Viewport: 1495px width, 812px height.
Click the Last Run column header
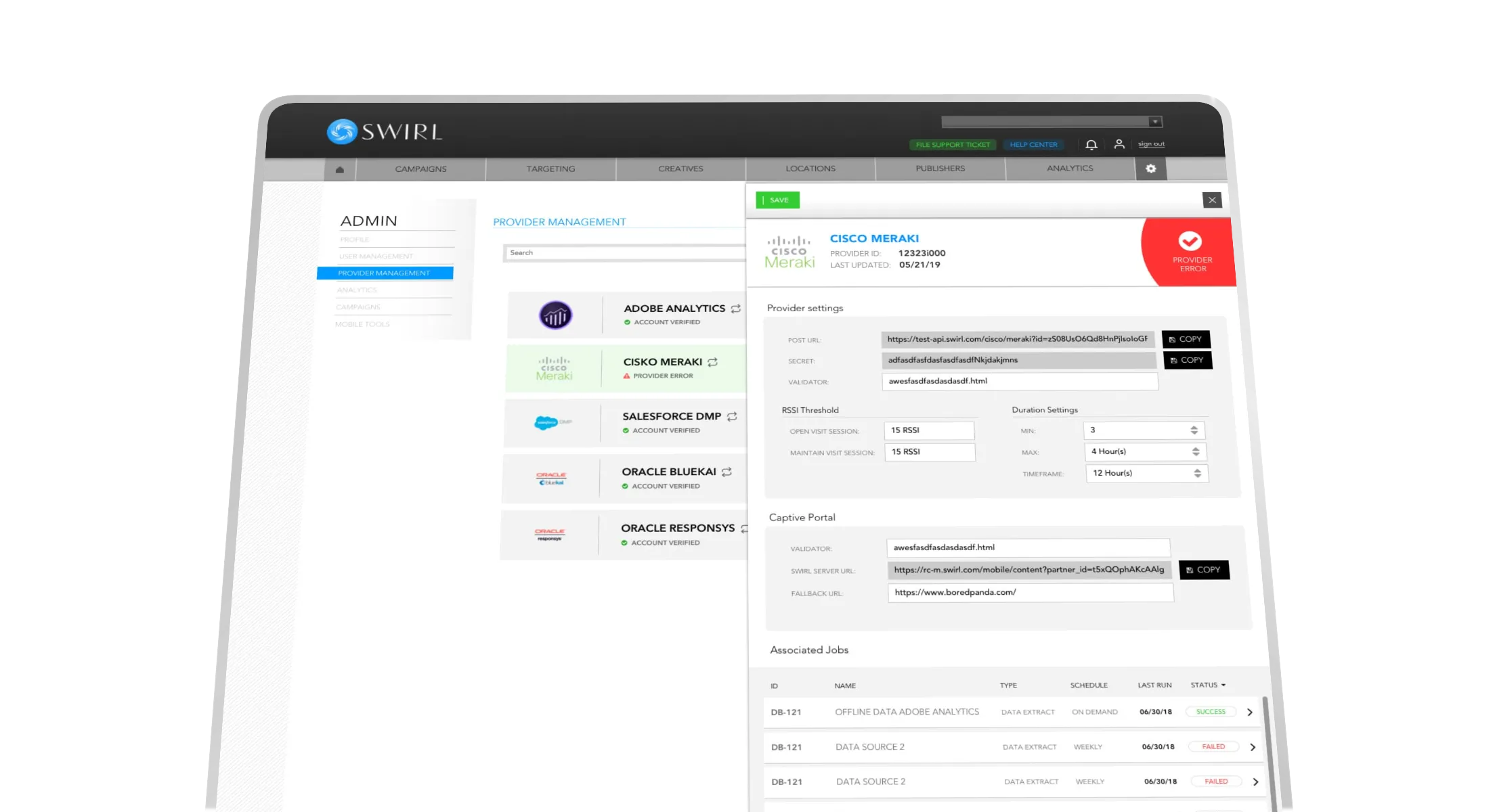coord(1154,685)
